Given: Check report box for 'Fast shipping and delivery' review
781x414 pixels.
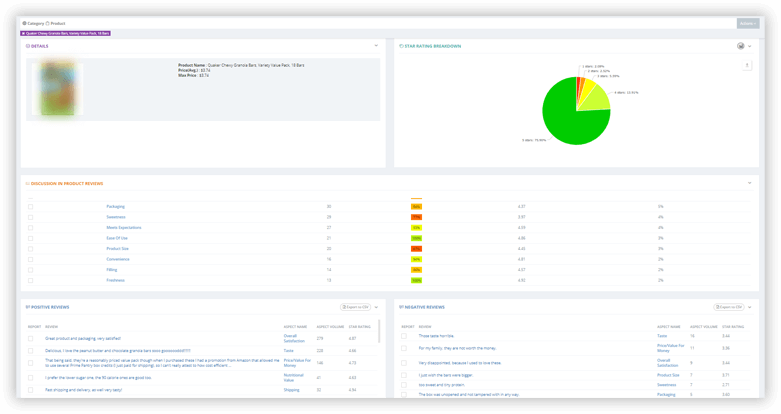Looking at the screenshot, I should (x=30, y=390).
